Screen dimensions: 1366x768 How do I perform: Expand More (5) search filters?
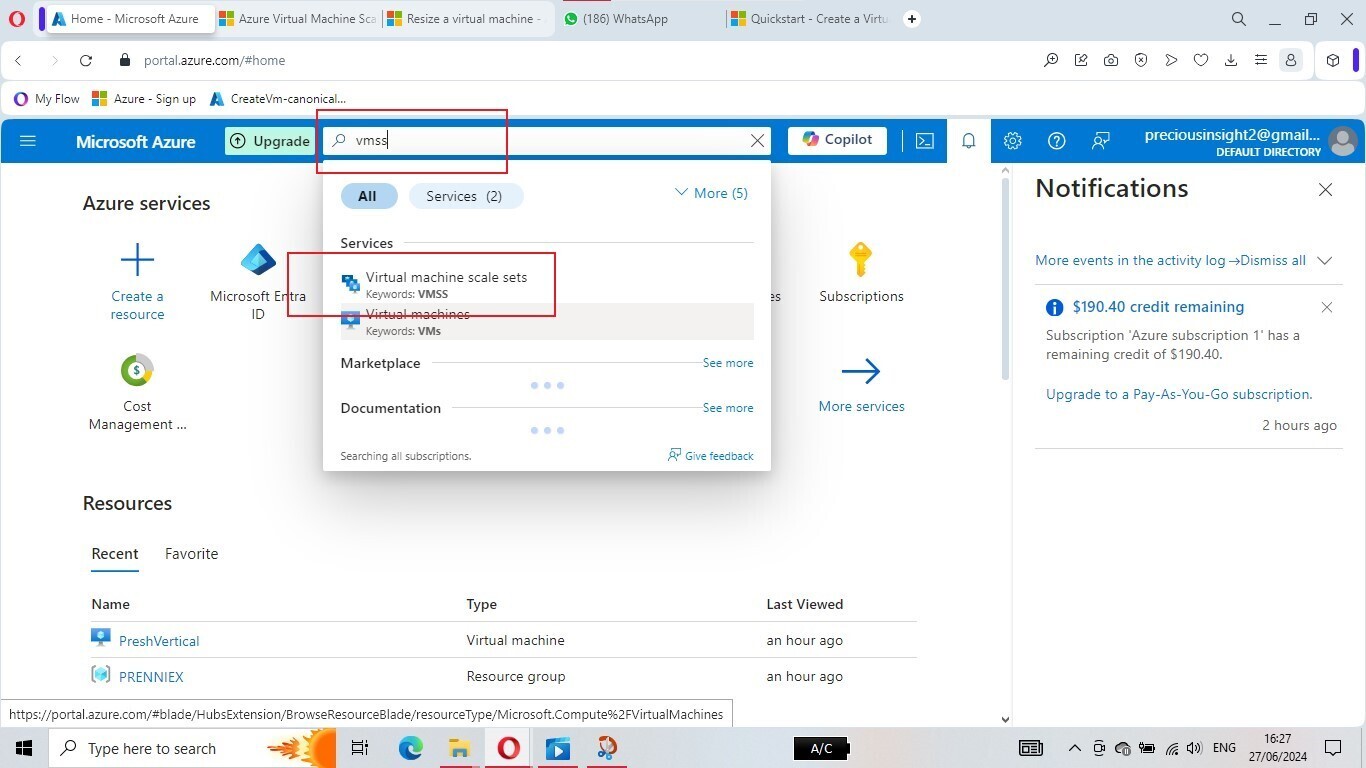[x=711, y=193]
